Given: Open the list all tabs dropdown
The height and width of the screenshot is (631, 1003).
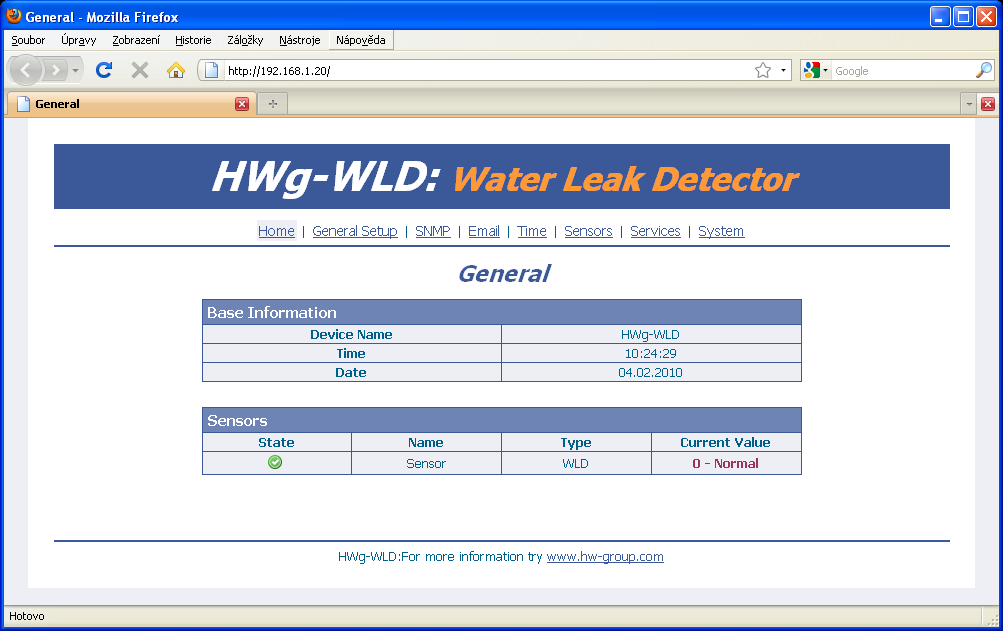Looking at the screenshot, I should coord(969,104).
